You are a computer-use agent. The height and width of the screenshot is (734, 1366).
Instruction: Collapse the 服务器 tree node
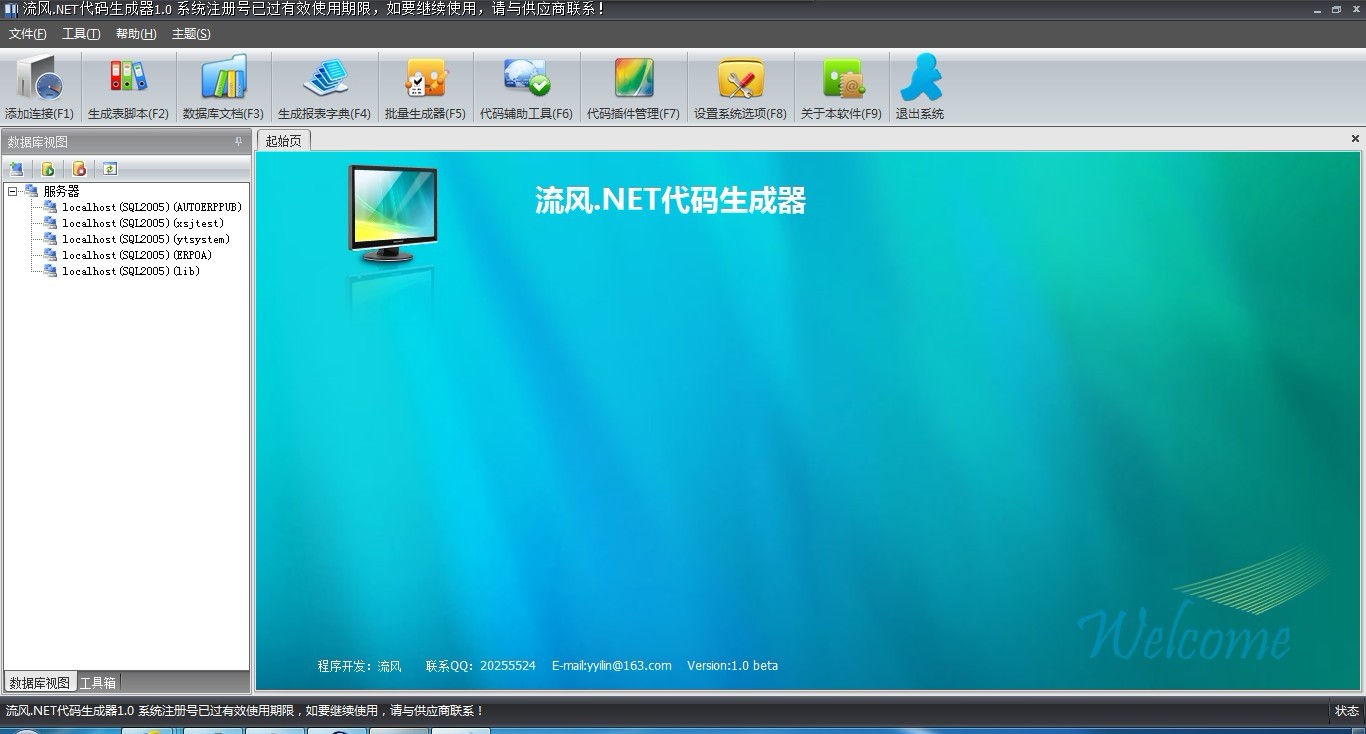(13, 191)
